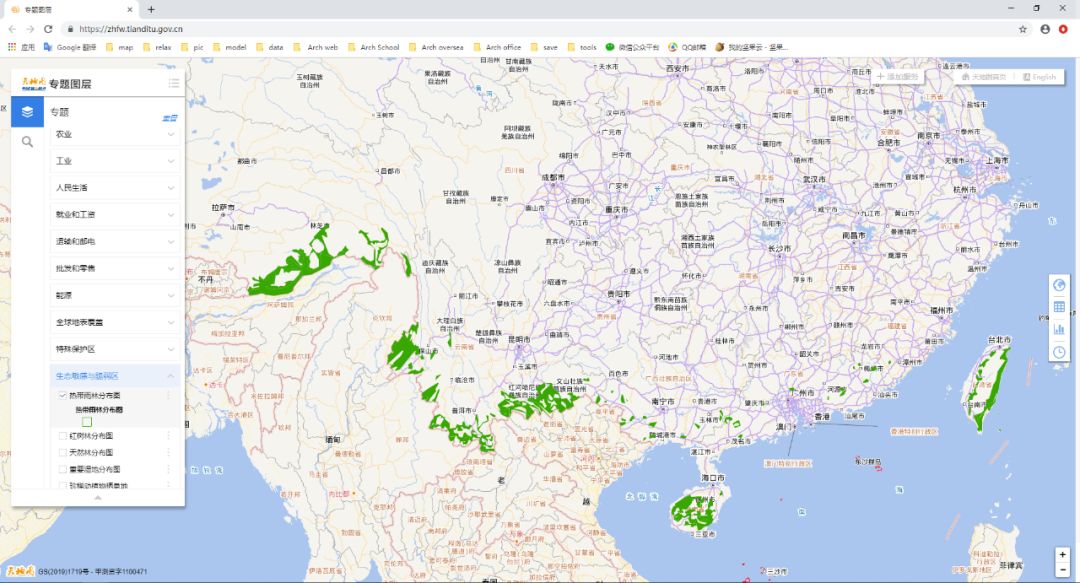Screen dimensions: 1080x583
Task: Open the search tab with the magnifier icon
Action: [28, 142]
